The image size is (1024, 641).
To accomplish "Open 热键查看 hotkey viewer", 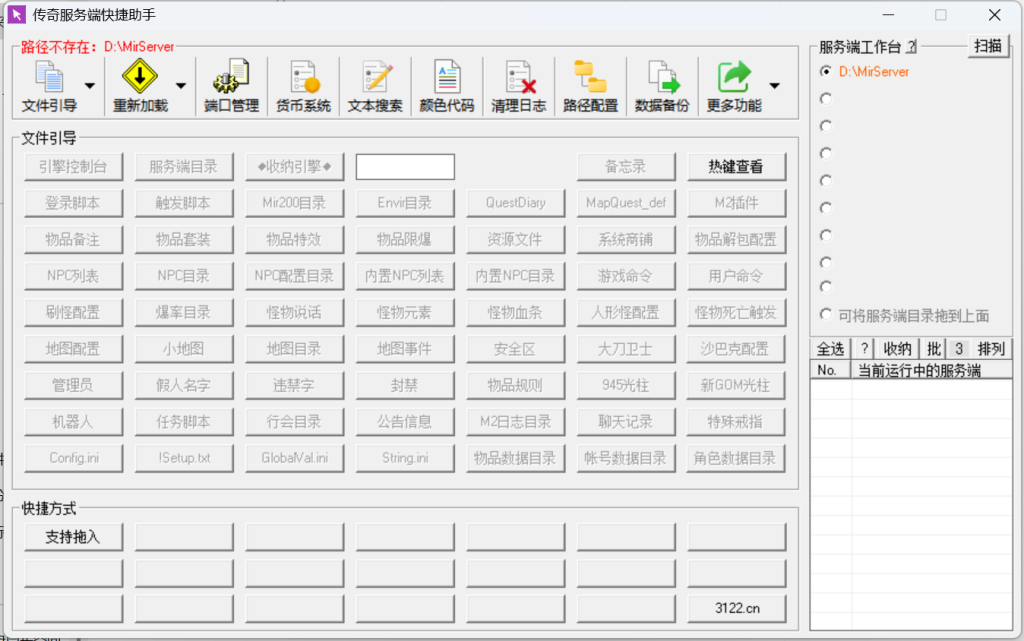I will point(736,166).
